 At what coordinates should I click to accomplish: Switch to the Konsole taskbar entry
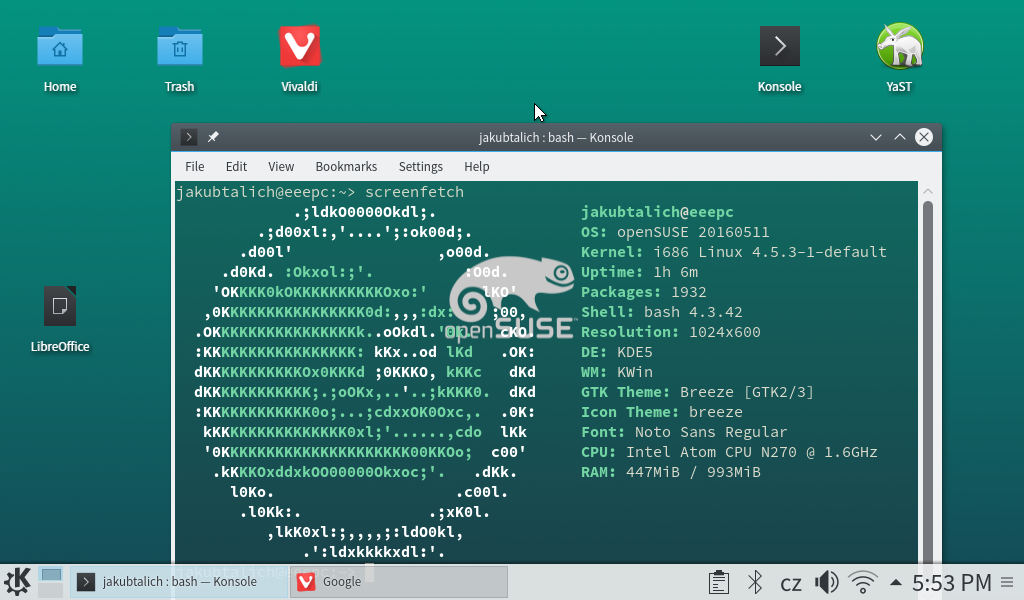click(x=179, y=582)
